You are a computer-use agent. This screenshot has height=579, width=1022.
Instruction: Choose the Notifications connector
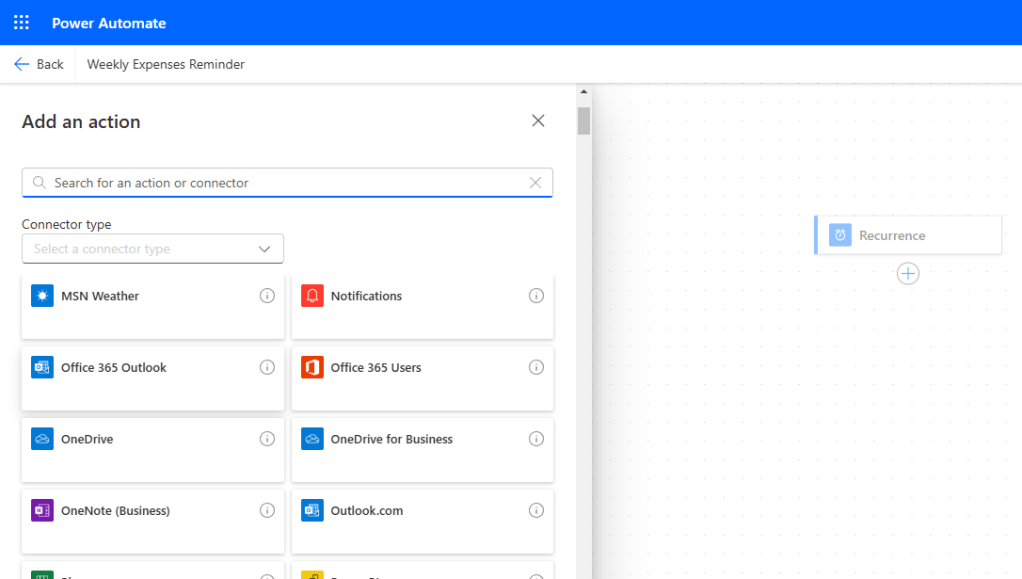pos(366,296)
